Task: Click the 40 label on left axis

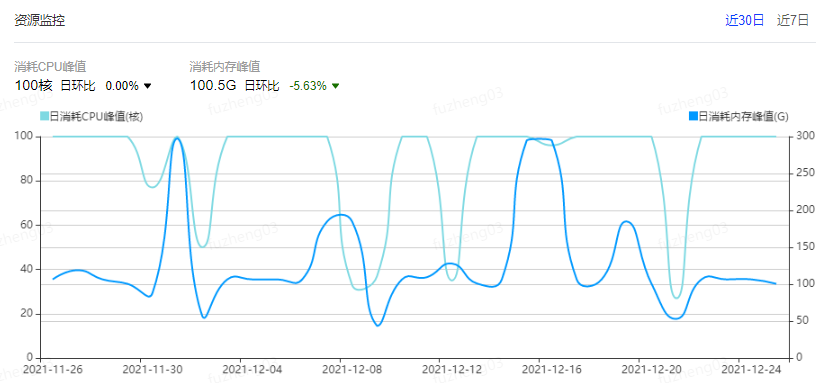Action: coord(28,269)
